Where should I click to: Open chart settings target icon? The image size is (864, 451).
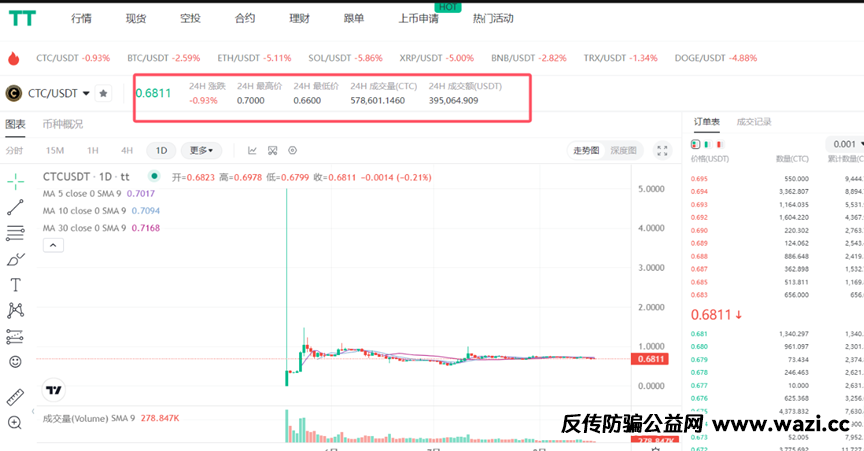tap(293, 151)
